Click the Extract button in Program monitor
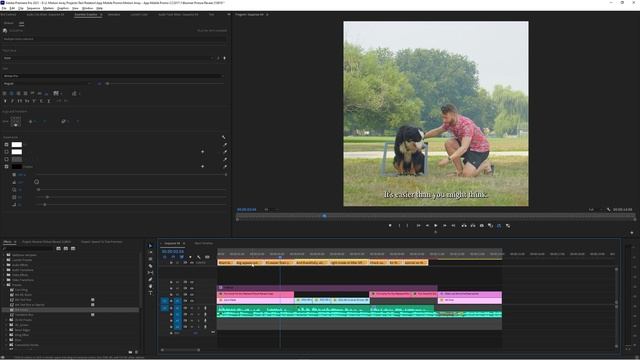The image size is (640, 360). [x=473, y=225]
